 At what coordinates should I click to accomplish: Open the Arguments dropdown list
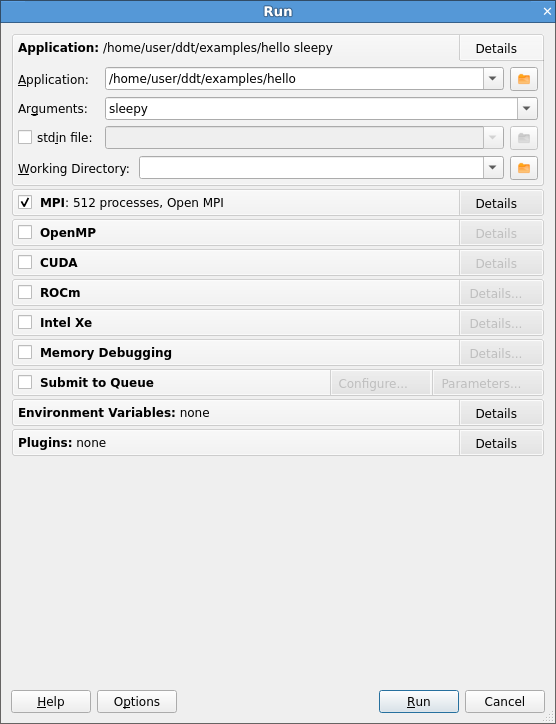tap(527, 109)
